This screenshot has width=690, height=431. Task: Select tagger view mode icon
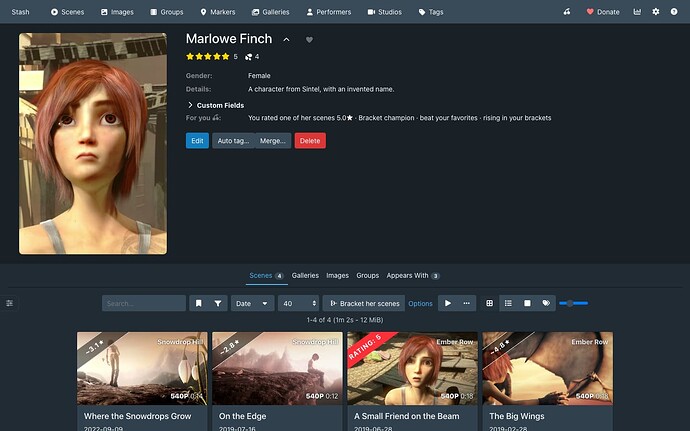tap(546, 303)
